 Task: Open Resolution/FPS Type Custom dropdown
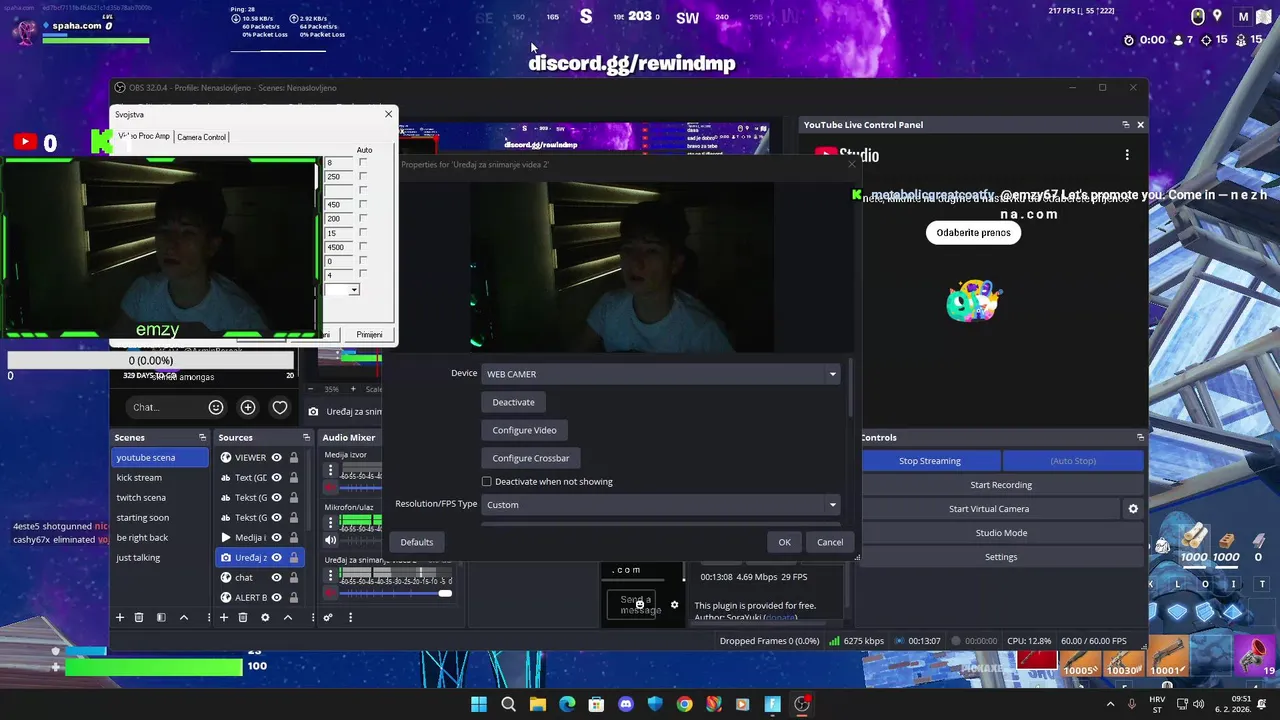click(x=661, y=505)
